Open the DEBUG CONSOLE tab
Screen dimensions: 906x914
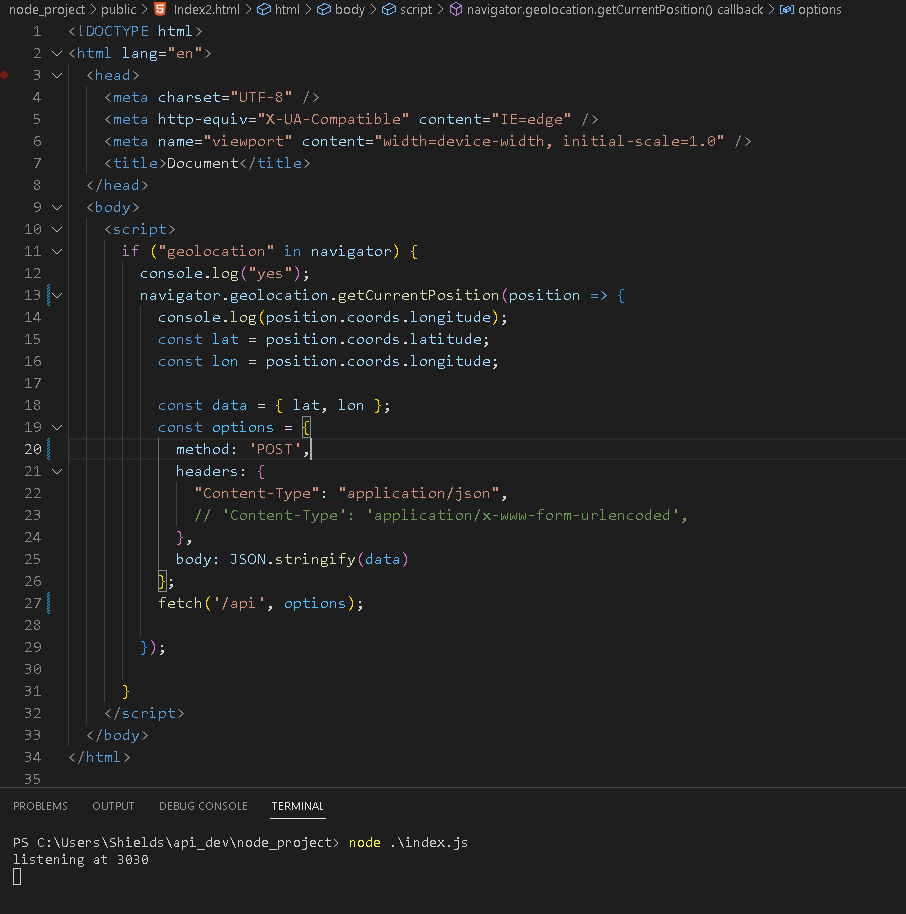203,806
